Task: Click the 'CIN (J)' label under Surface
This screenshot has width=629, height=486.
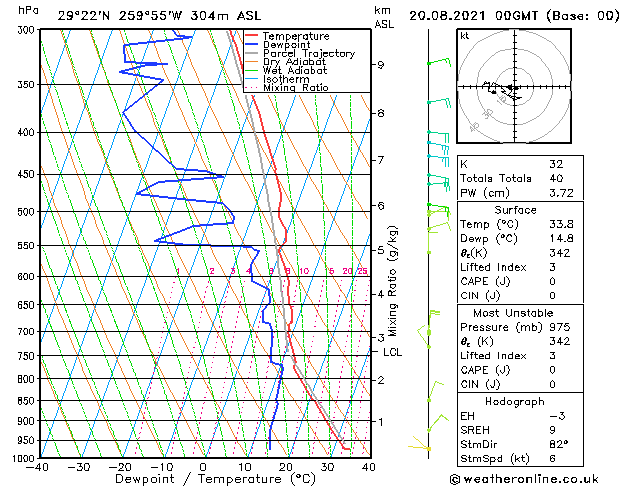Action: pyautogui.click(x=480, y=296)
